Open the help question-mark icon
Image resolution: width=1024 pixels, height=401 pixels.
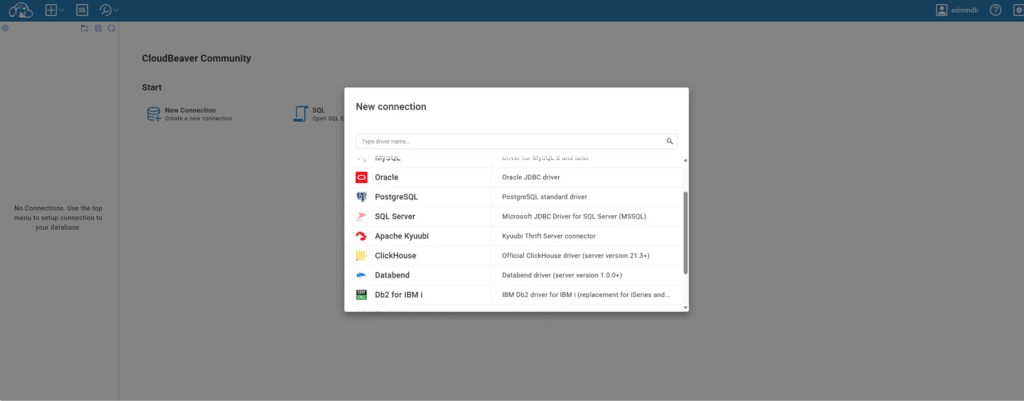coord(995,10)
